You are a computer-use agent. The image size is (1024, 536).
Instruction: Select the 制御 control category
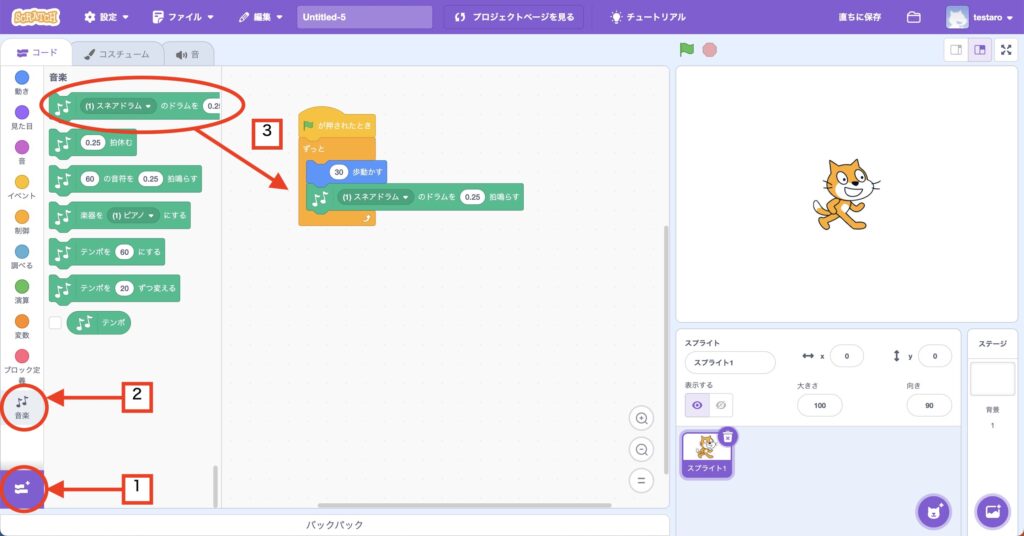click(22, 222)
